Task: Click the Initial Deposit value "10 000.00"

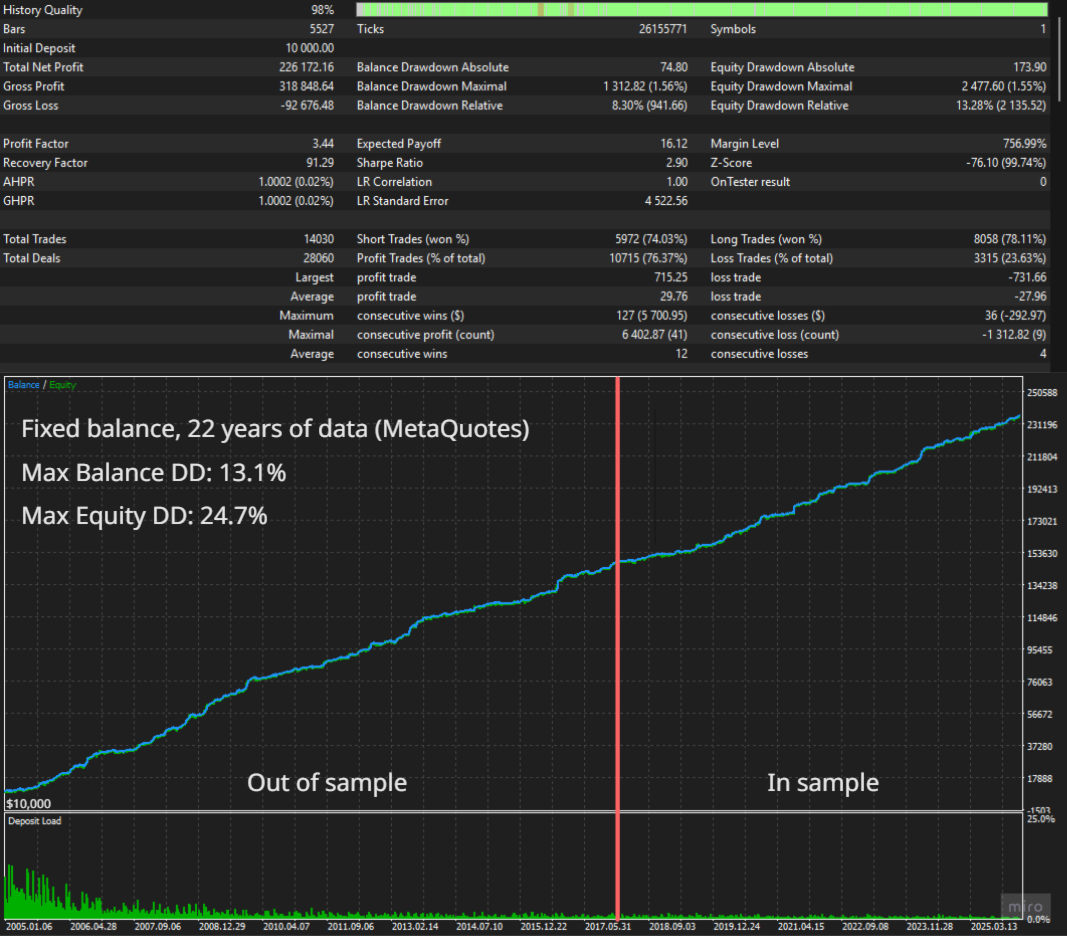Action: 310,48
